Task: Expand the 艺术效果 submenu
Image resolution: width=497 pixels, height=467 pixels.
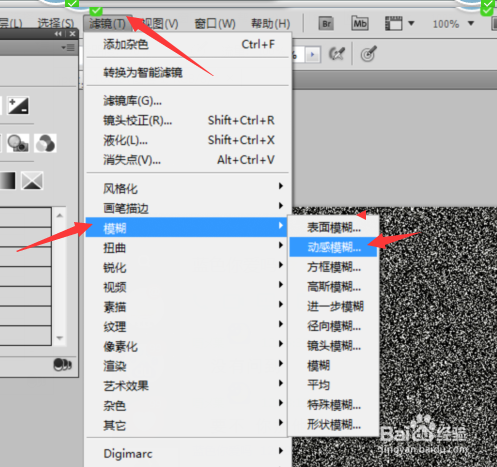Action: point(187,386)
